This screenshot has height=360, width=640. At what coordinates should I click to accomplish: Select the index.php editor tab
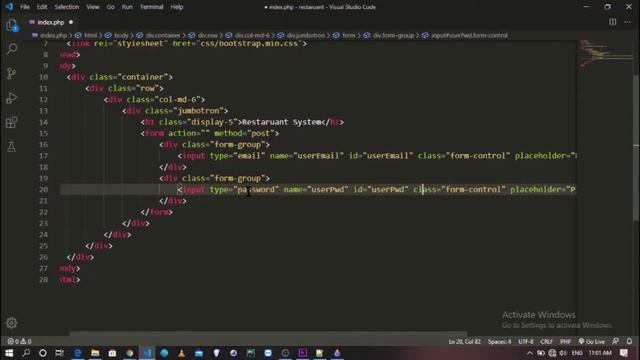[51, 22]
